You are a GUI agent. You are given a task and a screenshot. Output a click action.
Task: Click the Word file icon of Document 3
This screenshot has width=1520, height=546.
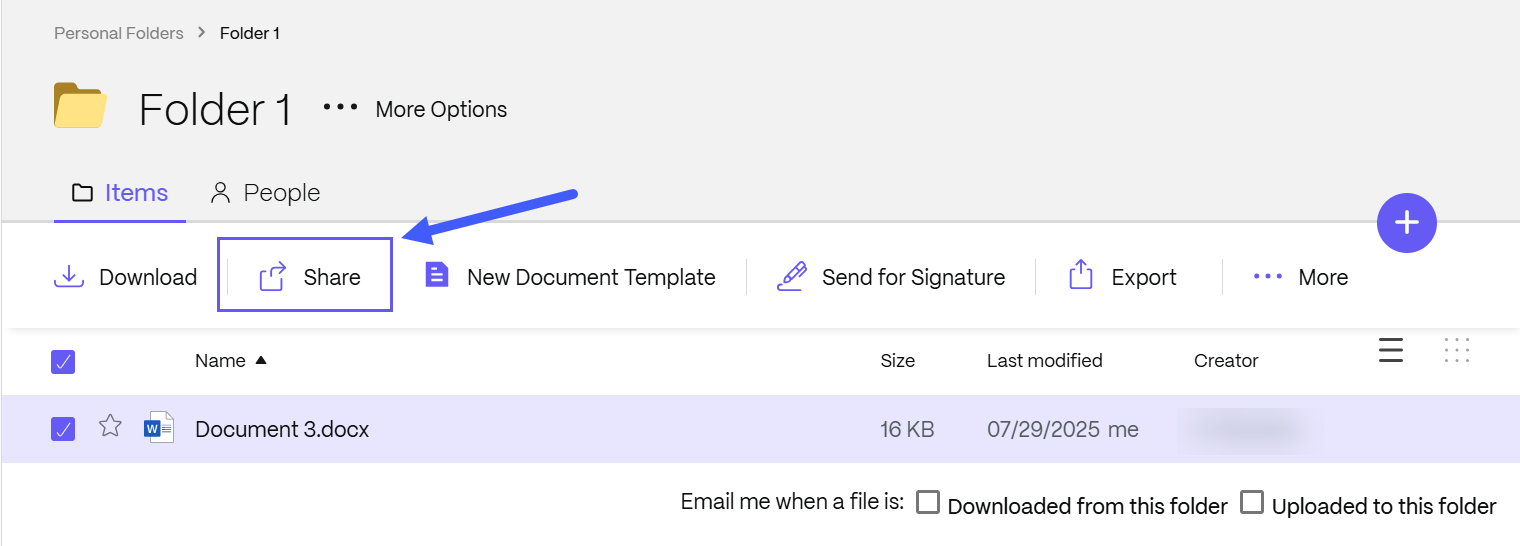coord(160,428)
